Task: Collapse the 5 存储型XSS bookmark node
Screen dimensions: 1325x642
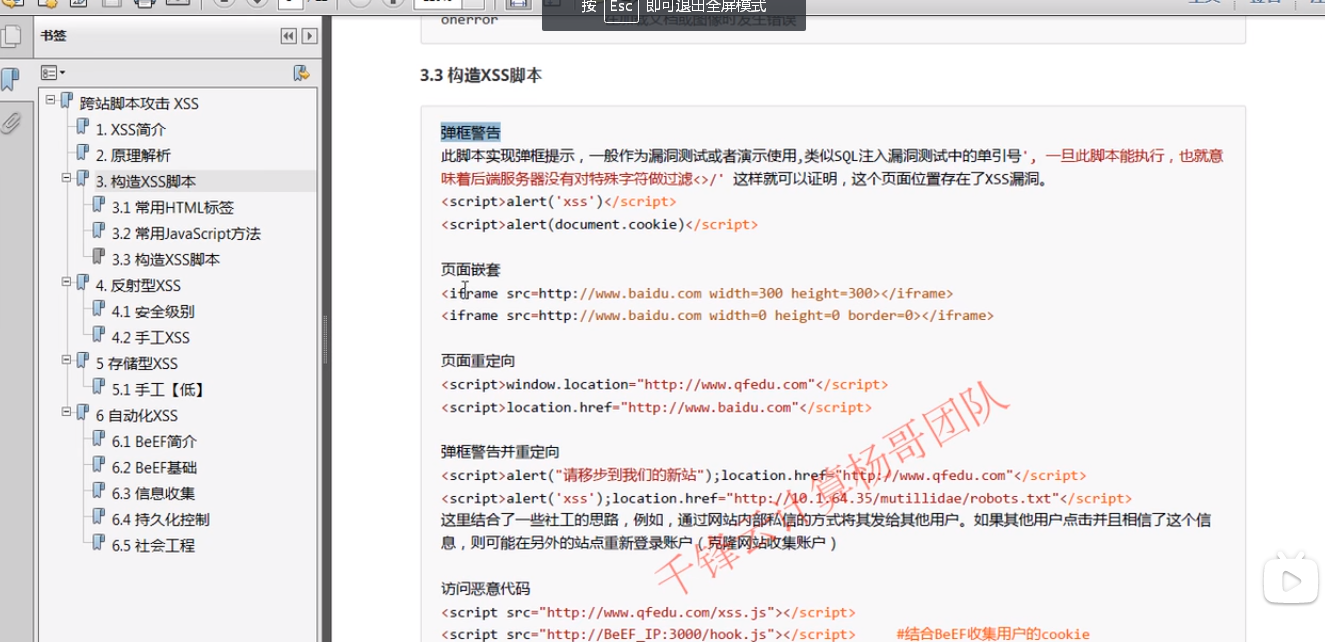Action: tap(66, 360)
